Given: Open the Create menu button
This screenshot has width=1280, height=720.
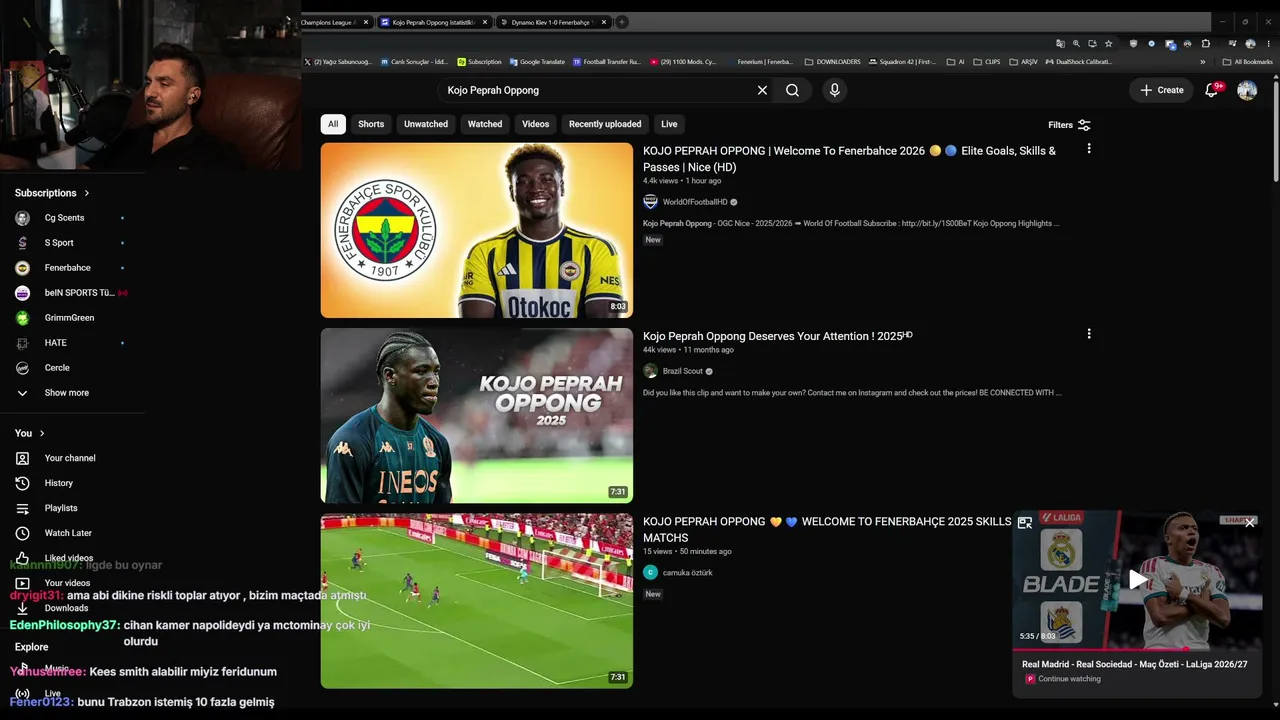Looking at the screenshot, I should [1162, 90].
